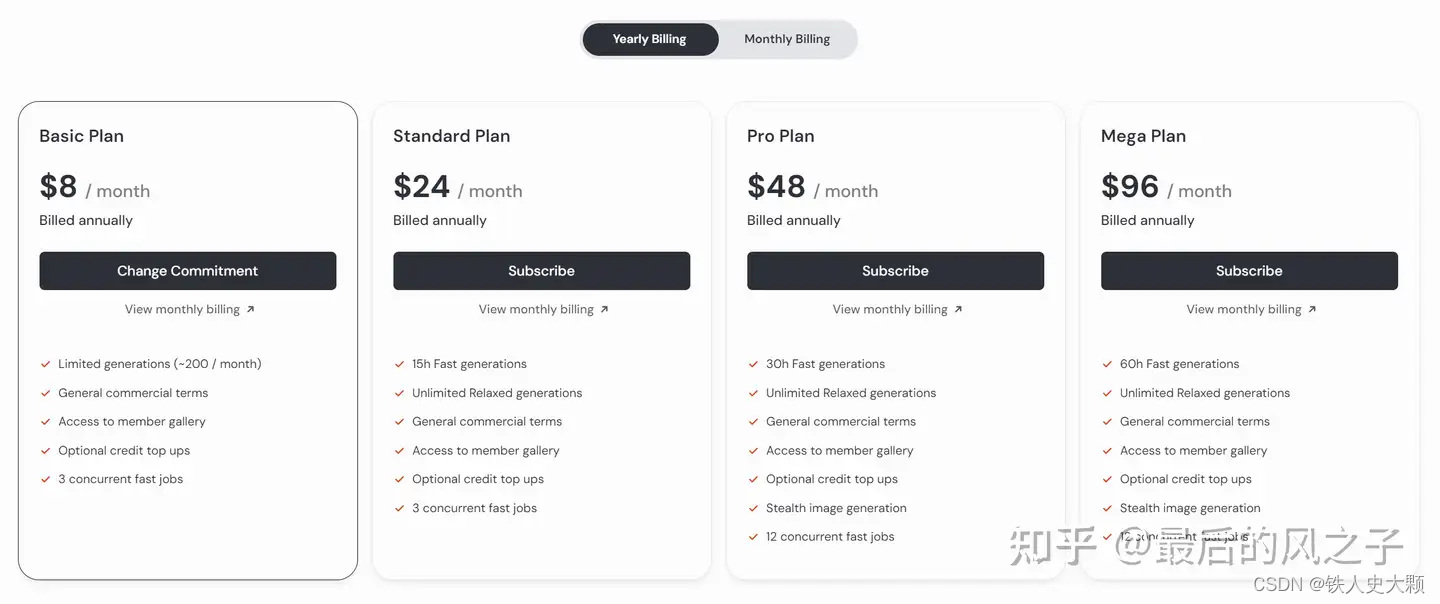Click arrow icon beside Standard Plan monthly billing

click(x=604, y=310)
